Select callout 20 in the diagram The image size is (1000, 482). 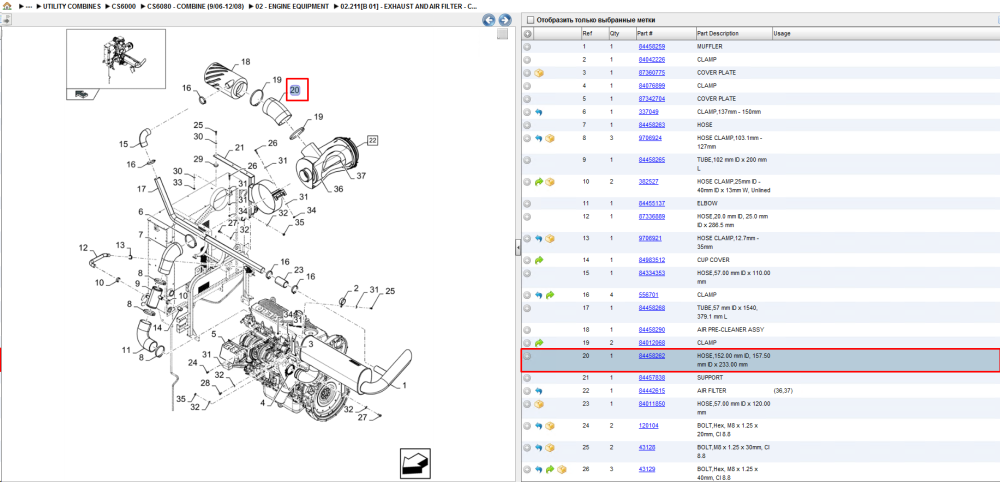coord(295,90)
